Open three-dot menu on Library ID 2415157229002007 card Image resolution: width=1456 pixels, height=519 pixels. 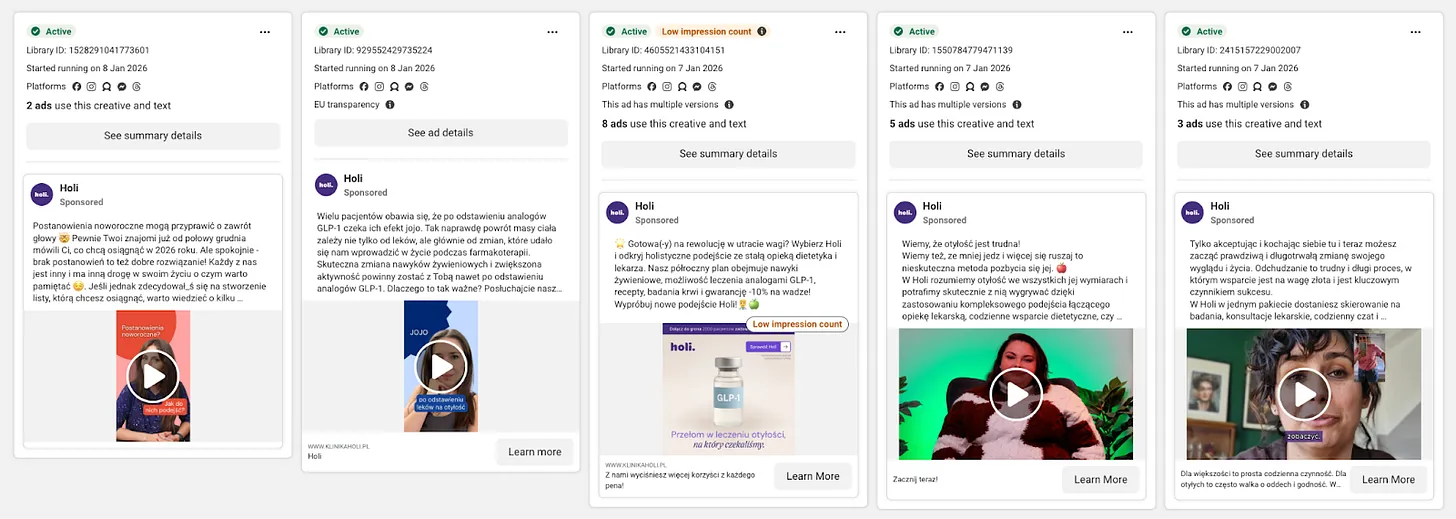(1416, 32)
